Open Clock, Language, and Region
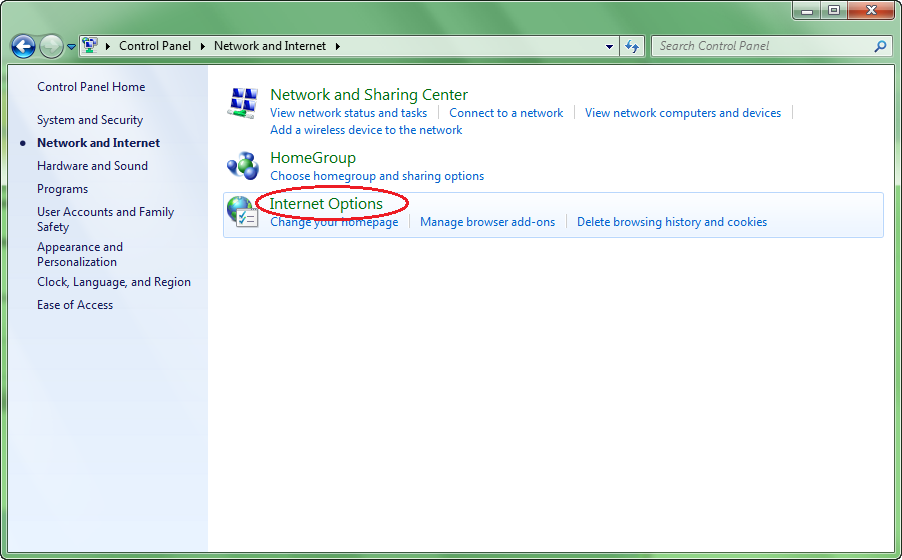 click(x=114, y=282)
